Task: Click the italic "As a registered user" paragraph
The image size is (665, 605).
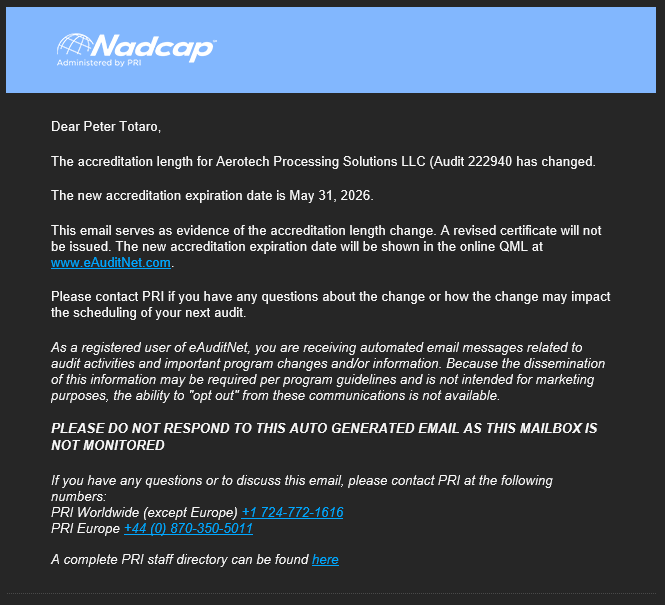Action: coord(330,371)
